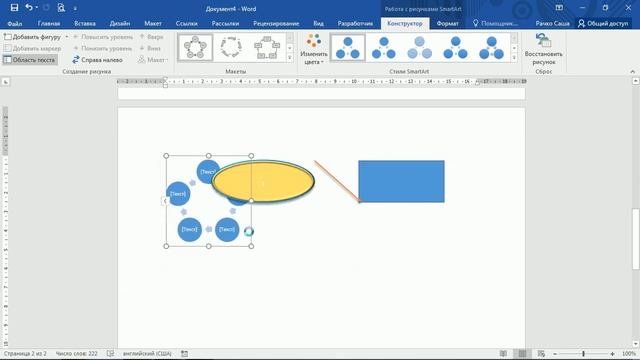
Task: Switch to the Главная ribbon tab
Action: (x=49, y=24)
